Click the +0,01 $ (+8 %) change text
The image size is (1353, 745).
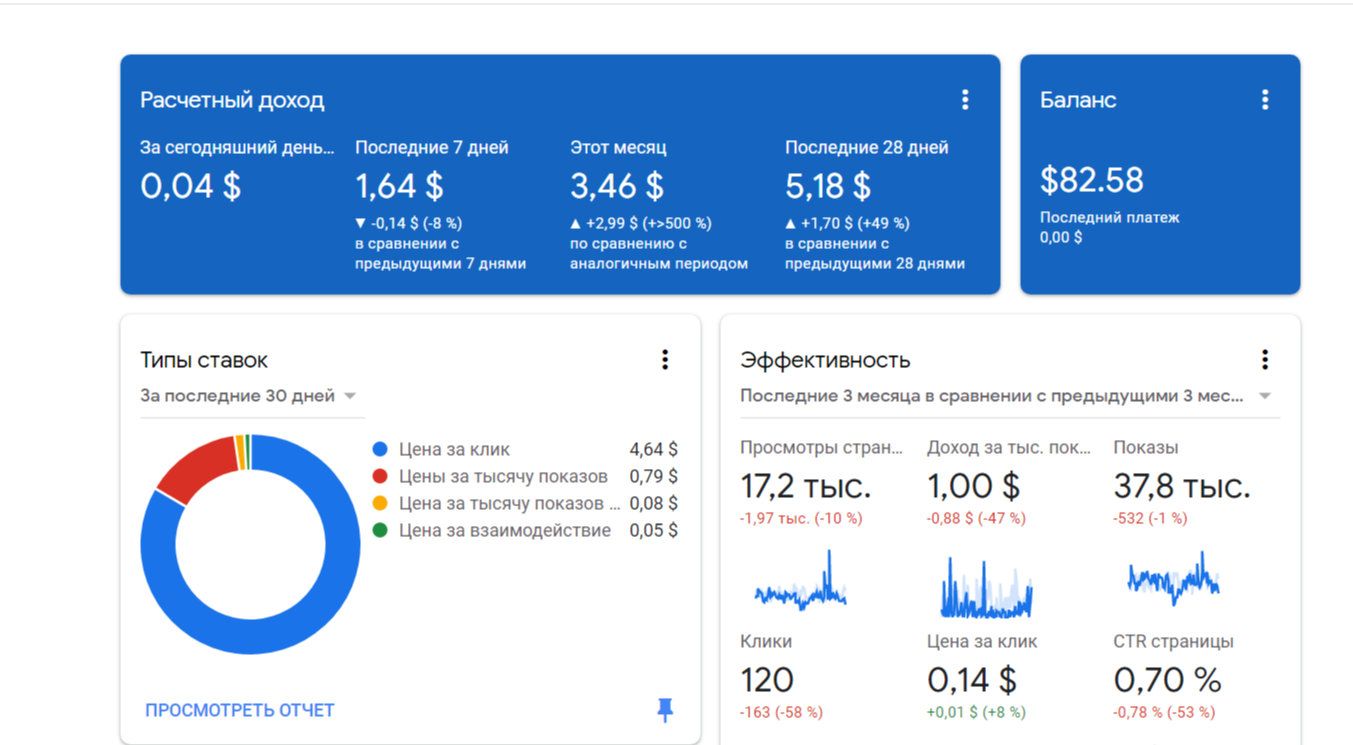pos(976,713)
